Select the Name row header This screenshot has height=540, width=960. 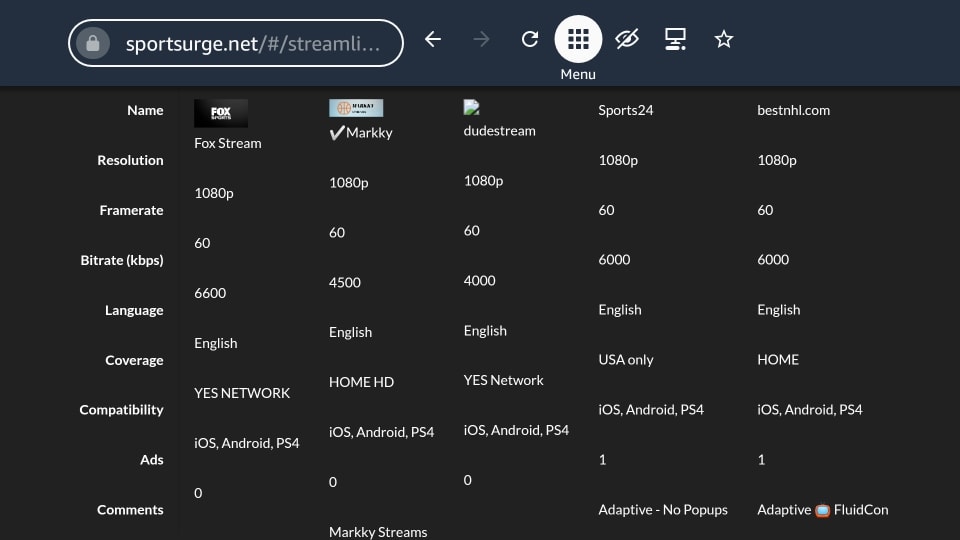(x=145, y=110)
